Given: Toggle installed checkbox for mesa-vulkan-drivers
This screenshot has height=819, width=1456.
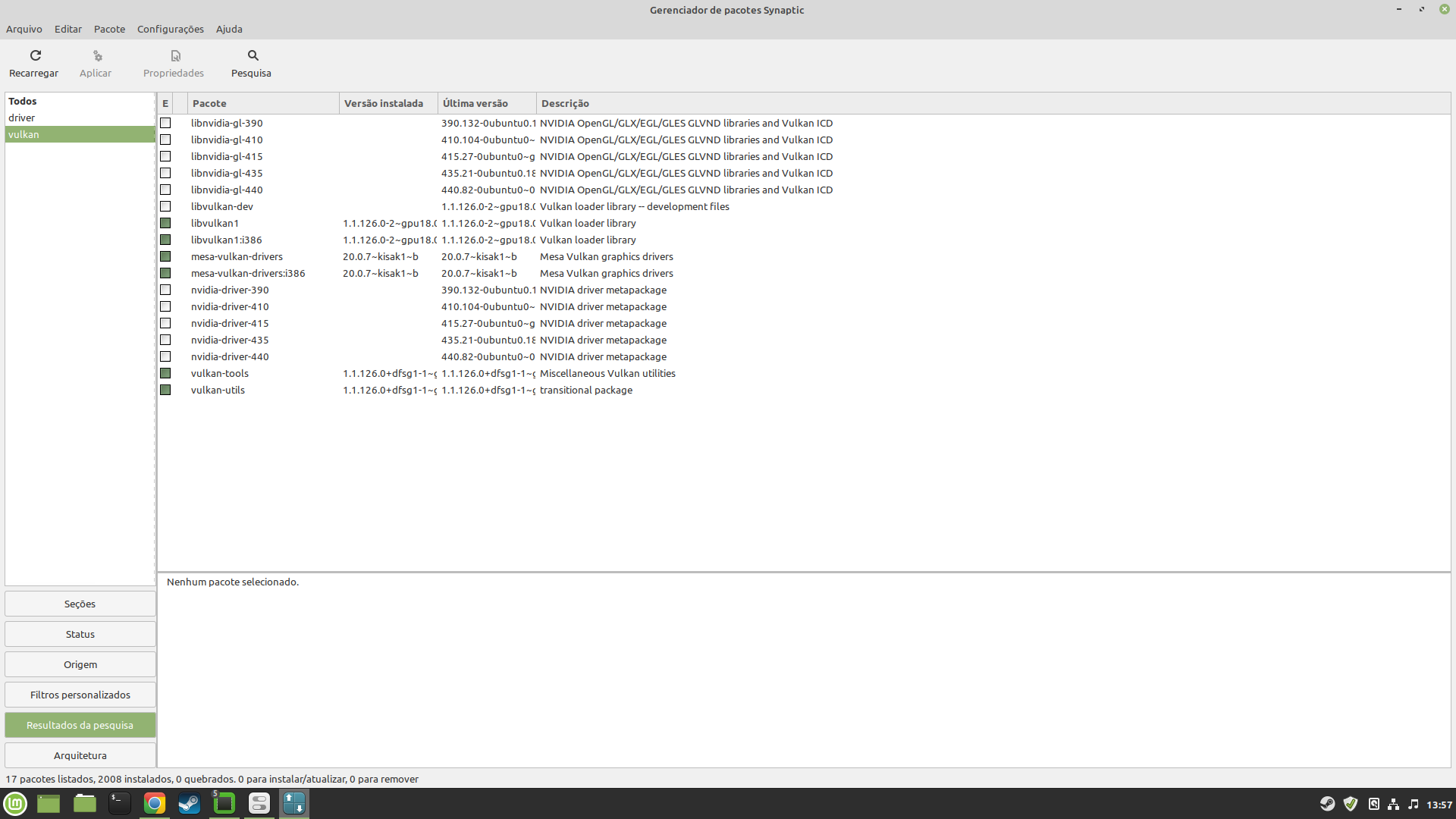Looking at the screenshot, I should pos(165,256).
